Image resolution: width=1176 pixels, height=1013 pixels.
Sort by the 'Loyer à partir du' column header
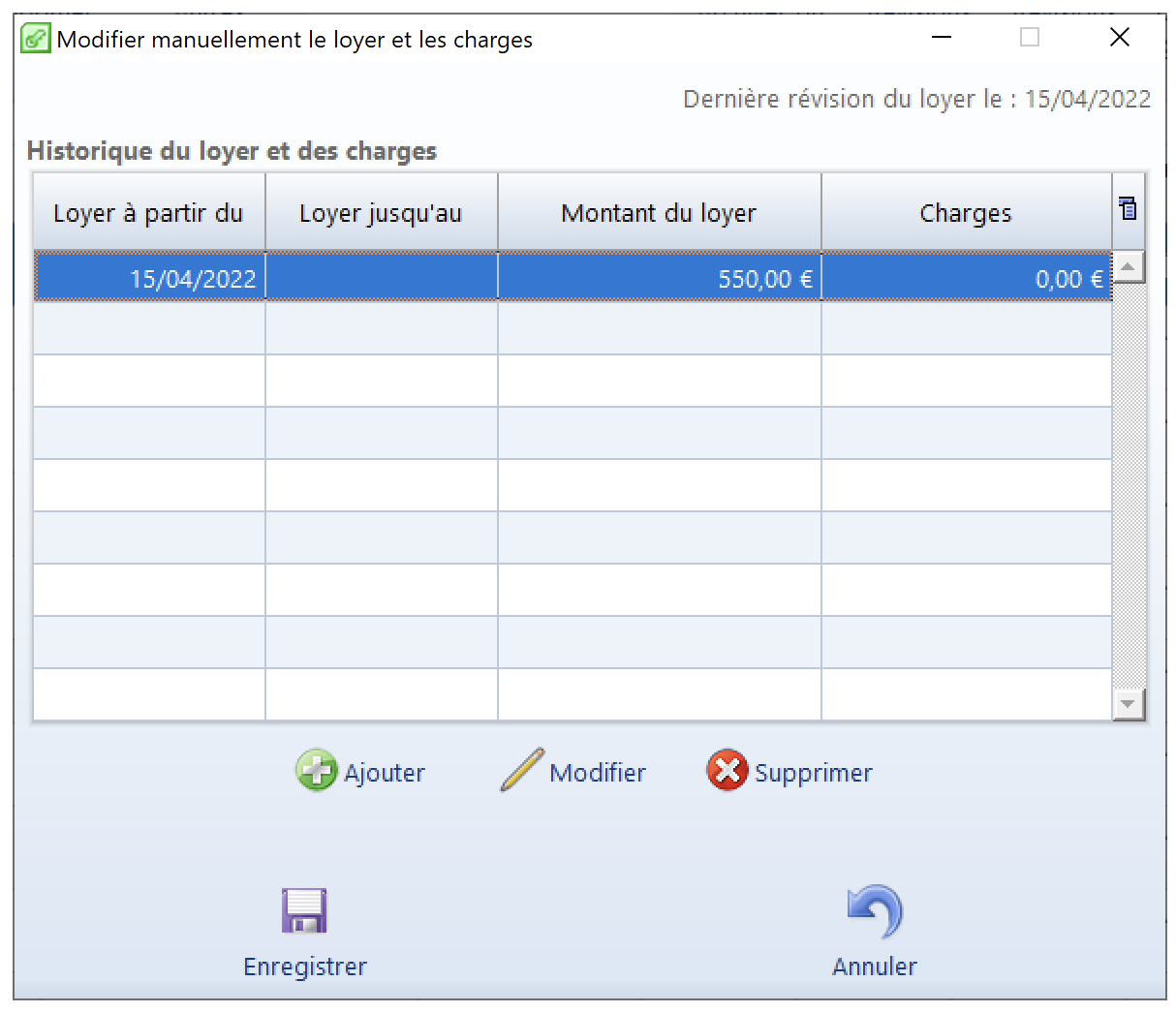click(149, 212)
